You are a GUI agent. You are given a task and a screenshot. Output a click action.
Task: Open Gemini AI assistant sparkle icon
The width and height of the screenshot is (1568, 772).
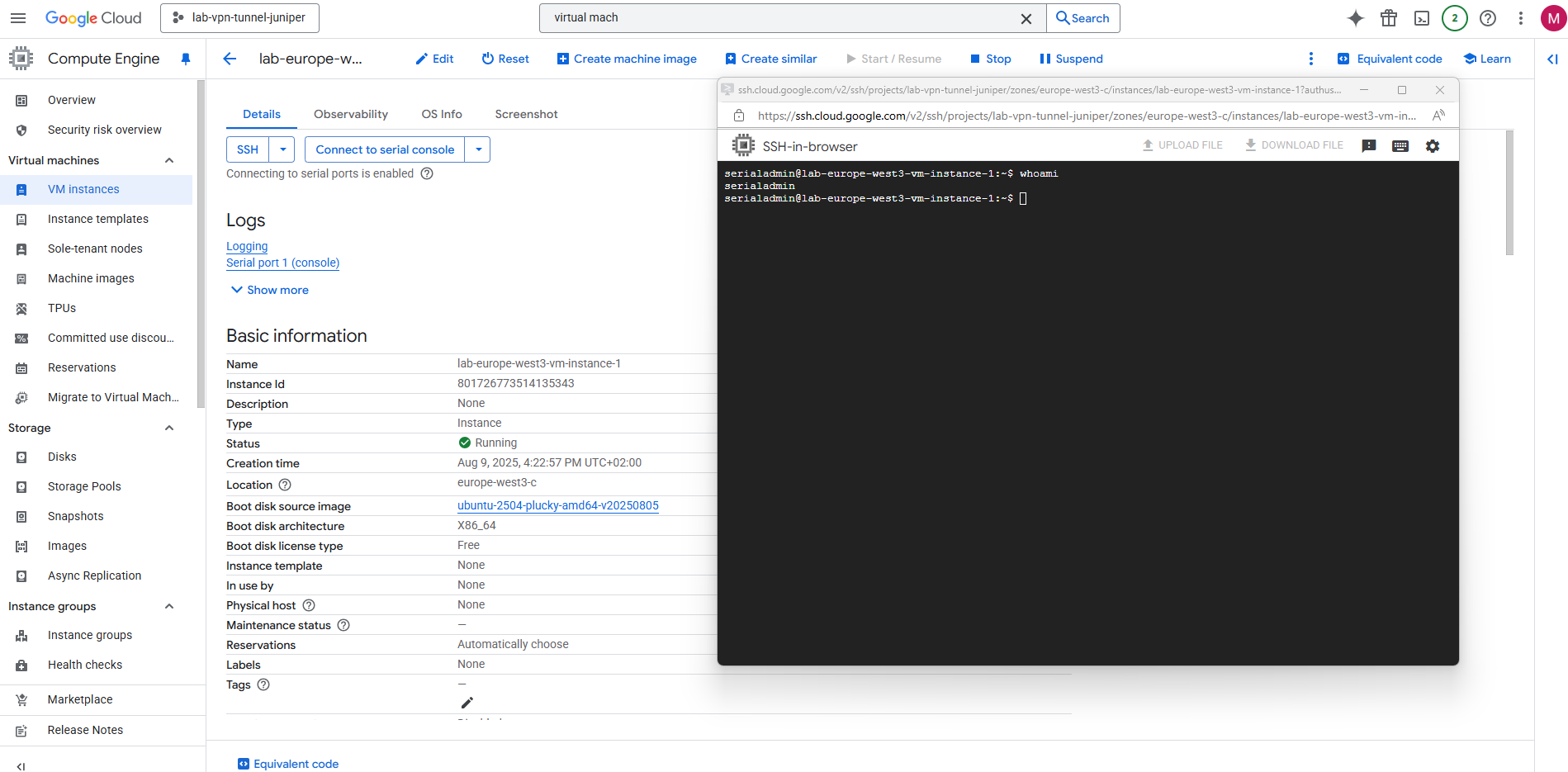tap(1356, 18)
